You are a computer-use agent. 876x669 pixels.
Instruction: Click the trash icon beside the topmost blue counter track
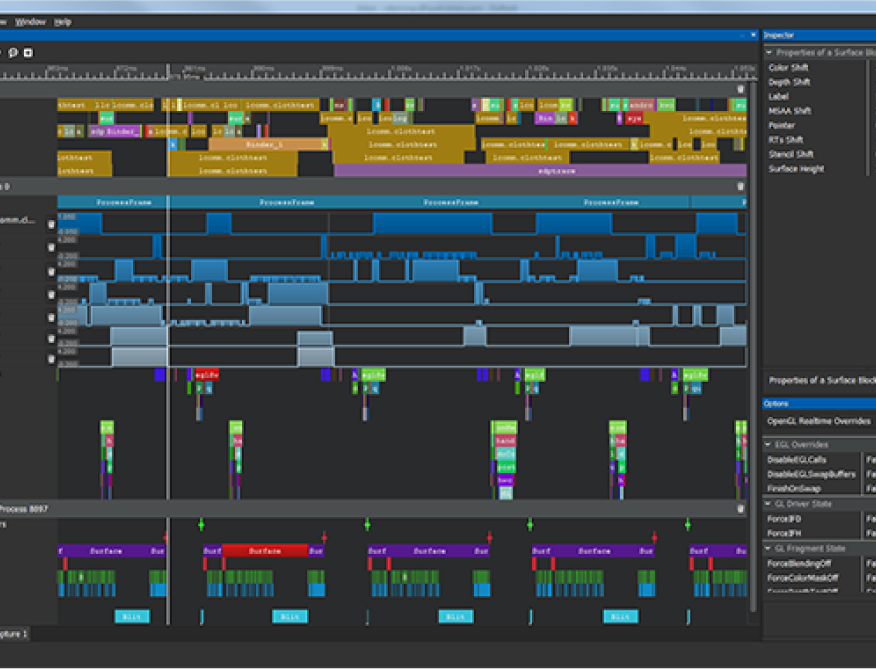coord(50,223)
